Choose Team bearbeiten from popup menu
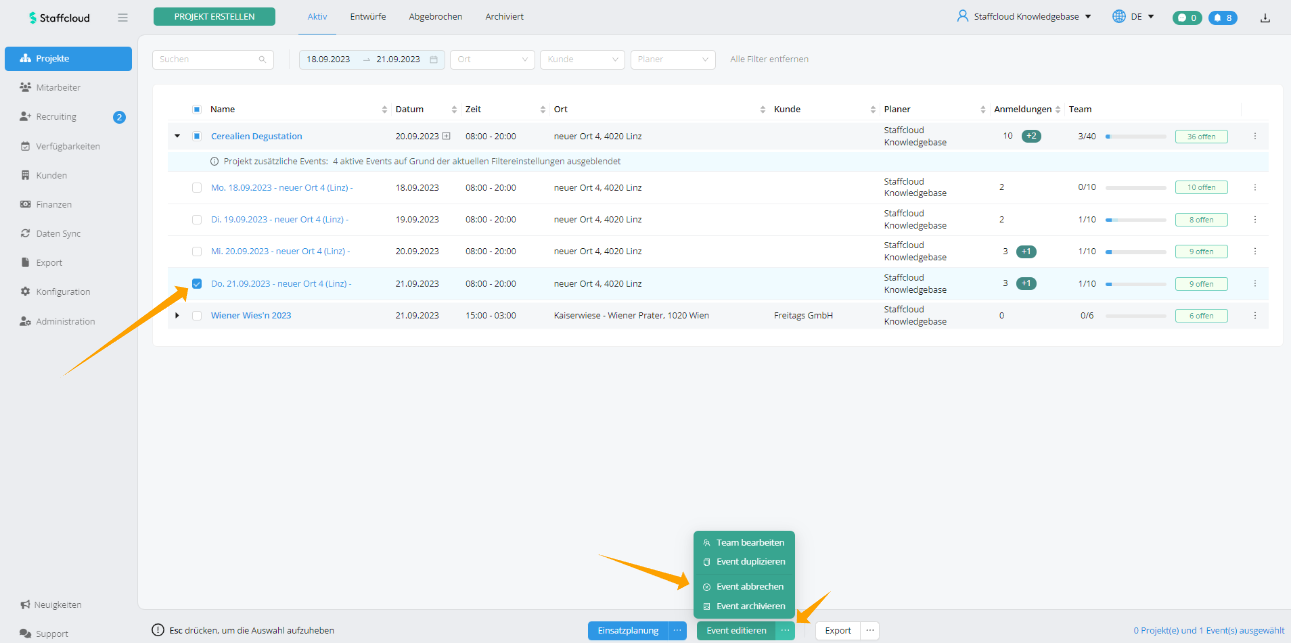Image resolution: width=1291 pixels, height=643 pixels. [743, 543]
